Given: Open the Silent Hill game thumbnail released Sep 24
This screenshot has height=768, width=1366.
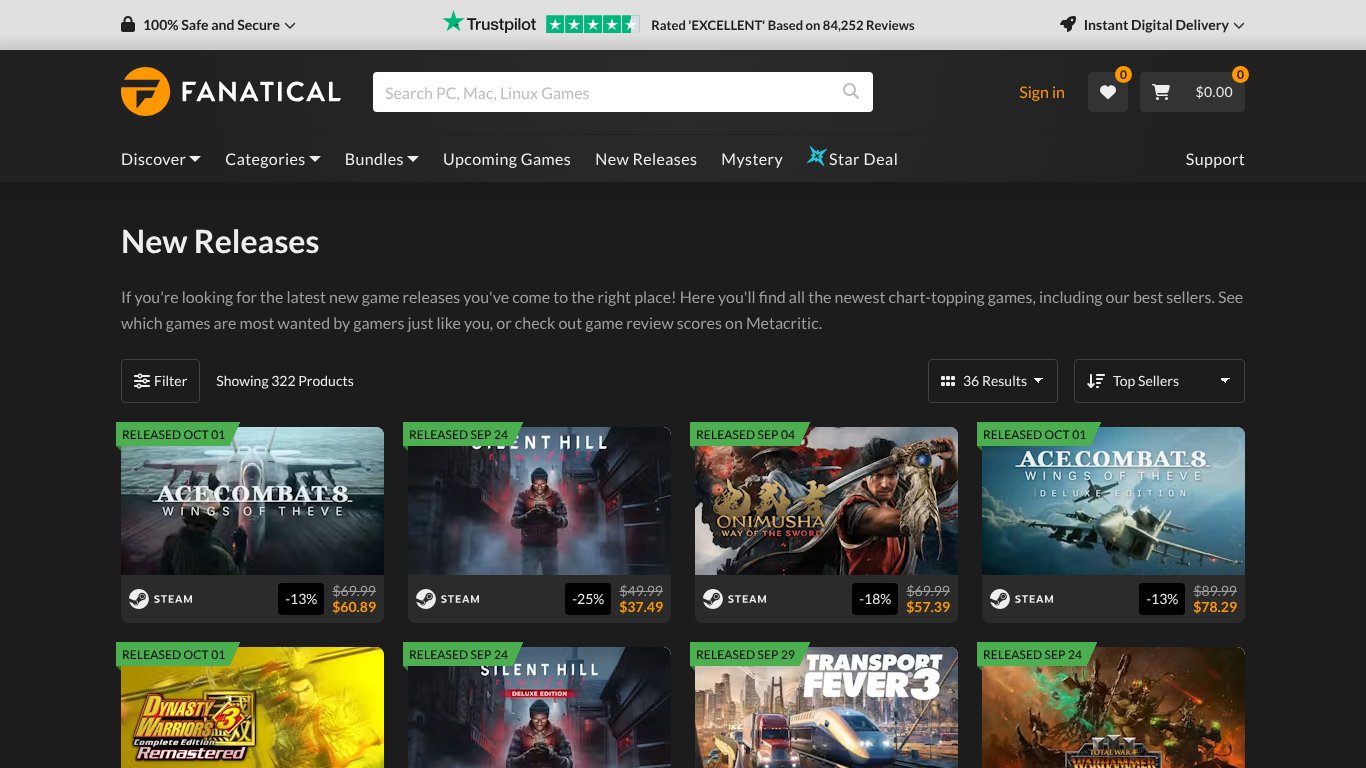Looking at the screenshot, I should tap(539, 501).
